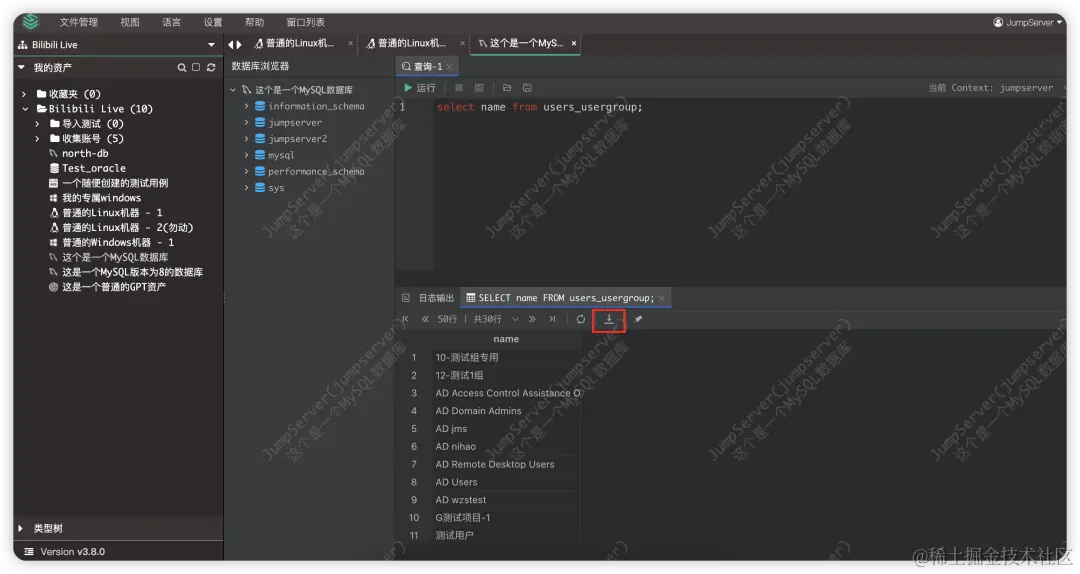Collapse 这个是一个MySQL数据库 in database browser
This screenshot has height=574, width=1080.
233,90
